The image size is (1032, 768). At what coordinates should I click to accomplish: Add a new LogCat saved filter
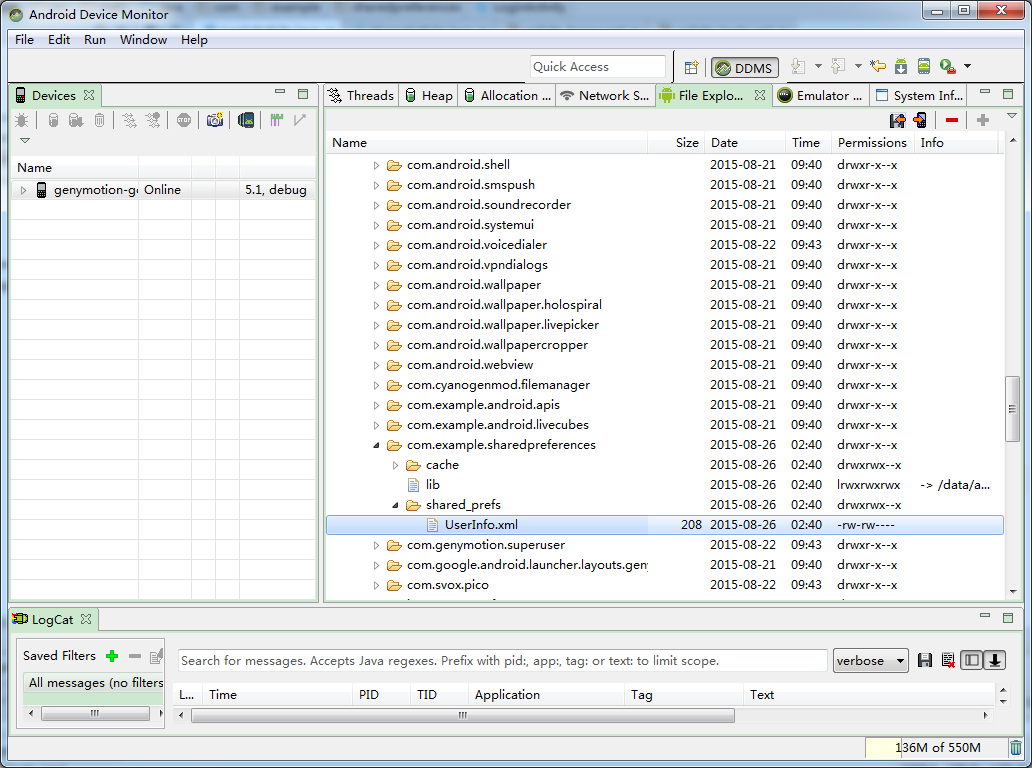coord(112,656)
